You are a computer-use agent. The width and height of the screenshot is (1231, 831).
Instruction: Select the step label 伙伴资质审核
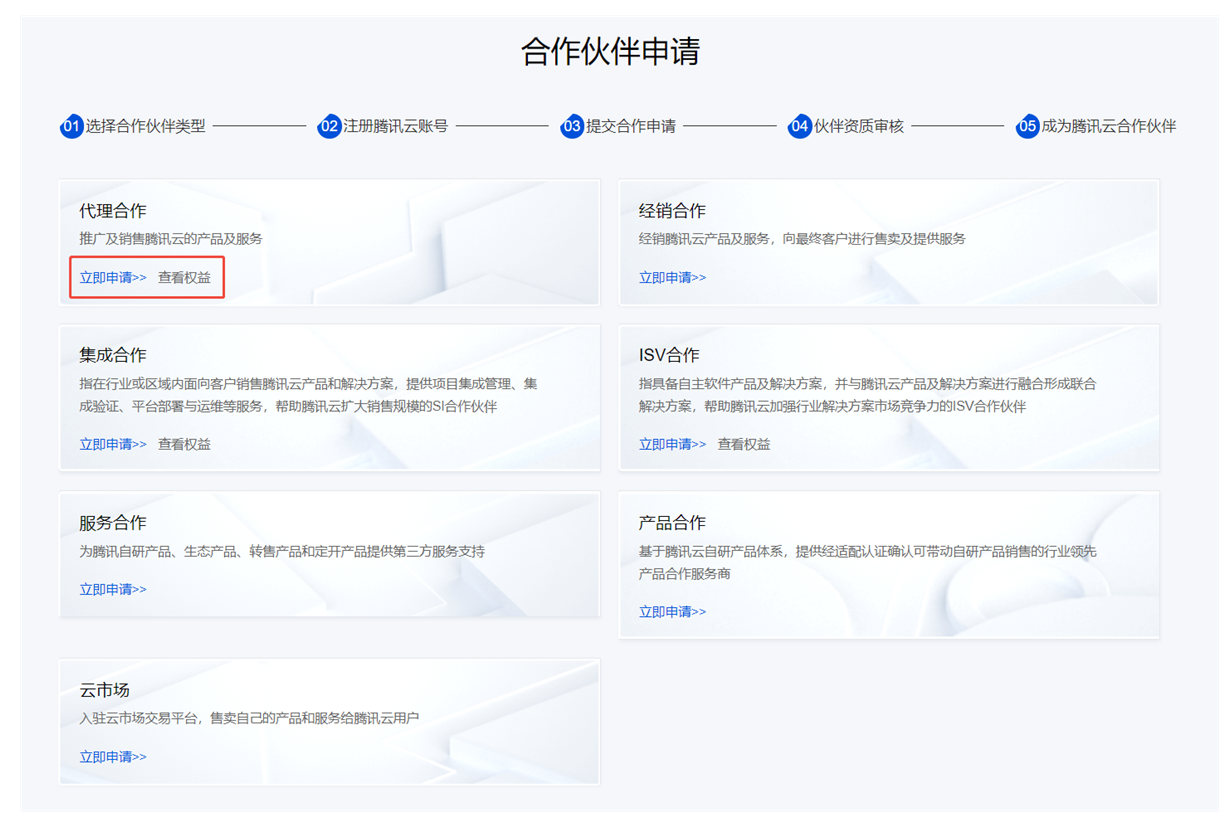click(858, 127)
